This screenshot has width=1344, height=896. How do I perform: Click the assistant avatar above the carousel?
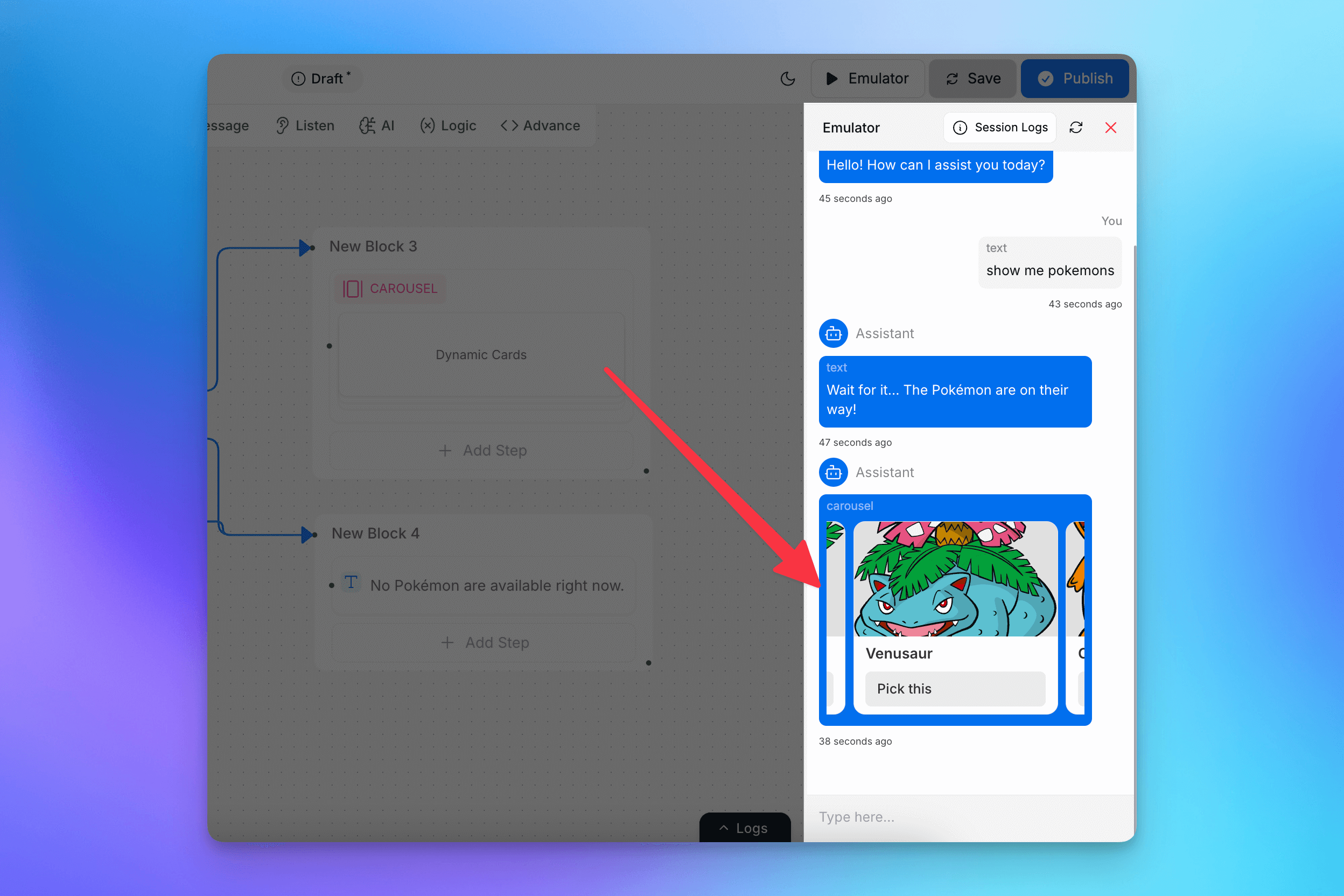[833, 473]
